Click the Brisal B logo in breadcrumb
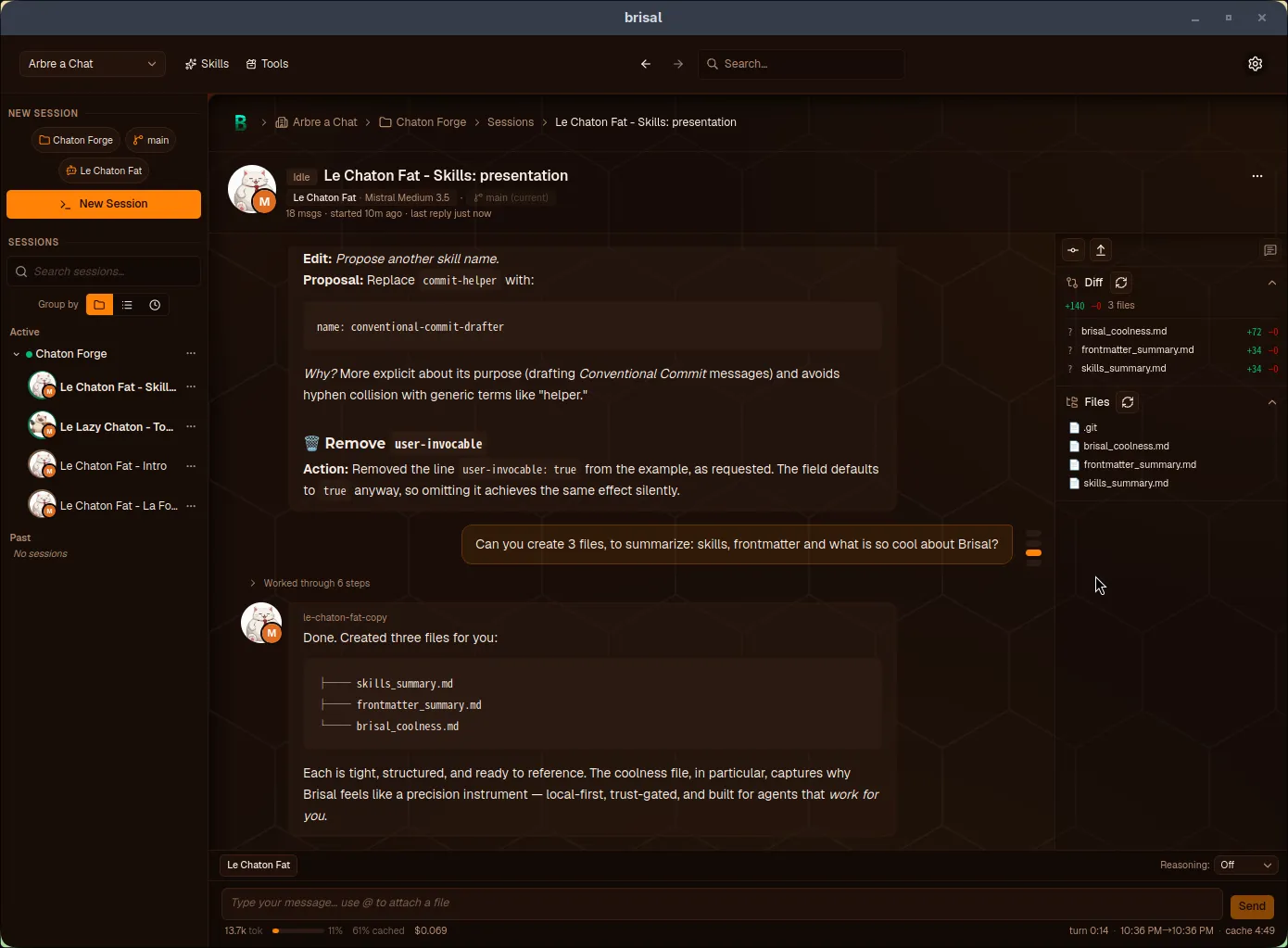1288x948 pixels. pyautogui.click(x=240, y=122)
